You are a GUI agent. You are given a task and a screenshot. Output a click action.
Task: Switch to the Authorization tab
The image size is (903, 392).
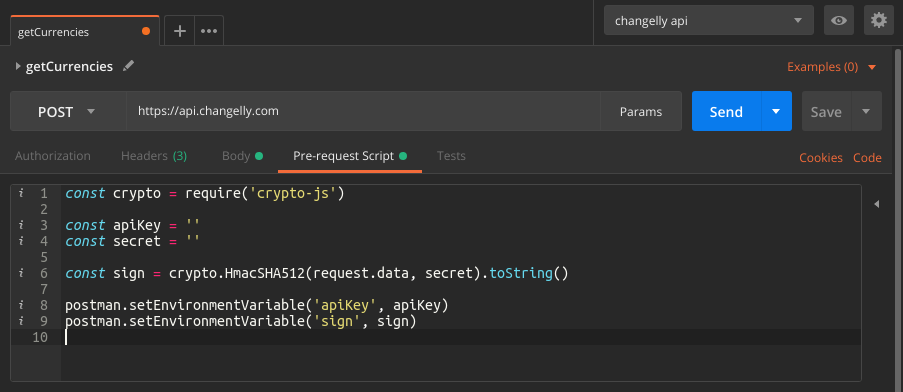pos(52,156)
